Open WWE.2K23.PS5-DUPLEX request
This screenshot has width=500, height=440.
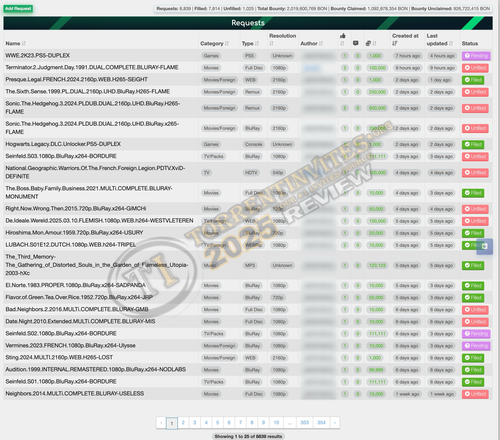tap(38, 55)
